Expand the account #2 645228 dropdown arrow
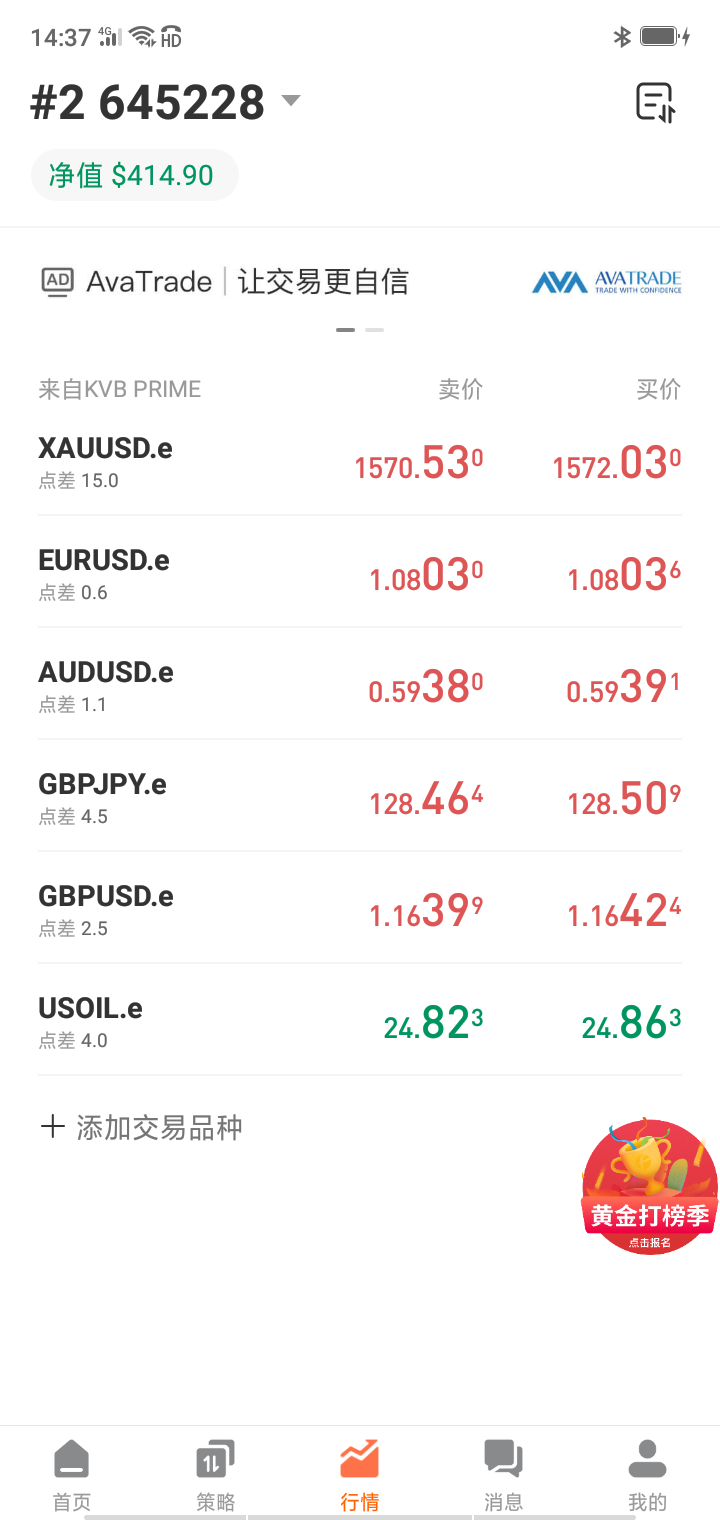Screen dimensions: 720x1520 (291, 100)
